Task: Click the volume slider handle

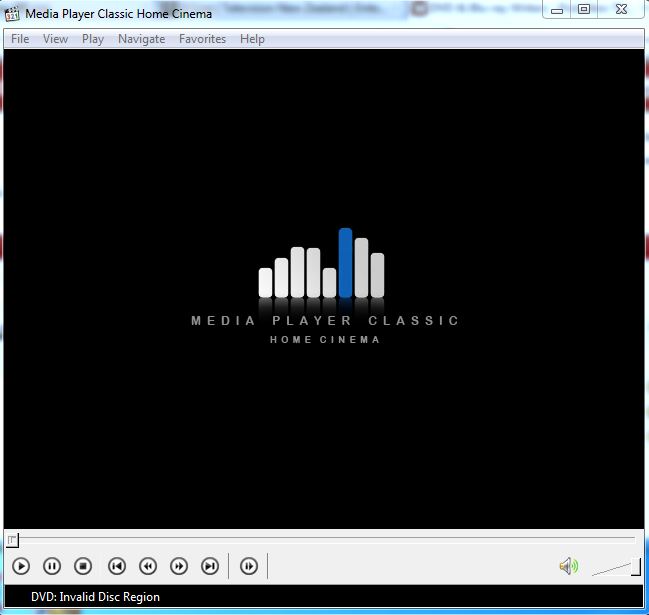Action: pyautogui.click(x=636, y=567)
